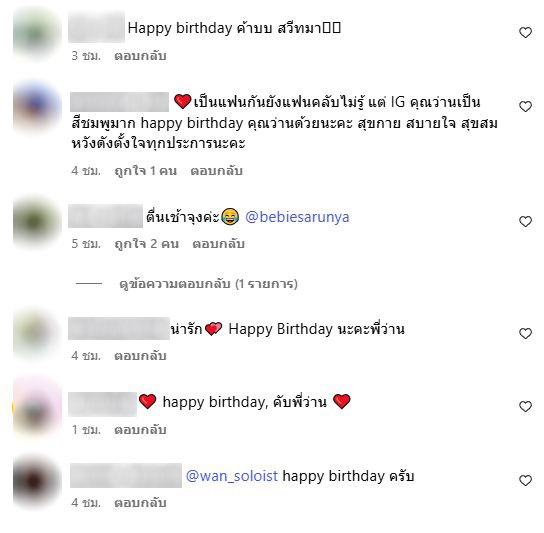544x533 pixels.
Task: Like the 'น่ารัก Happy Birthday นะคะพี่ว่าน' comment
Action: pos(525,333)
